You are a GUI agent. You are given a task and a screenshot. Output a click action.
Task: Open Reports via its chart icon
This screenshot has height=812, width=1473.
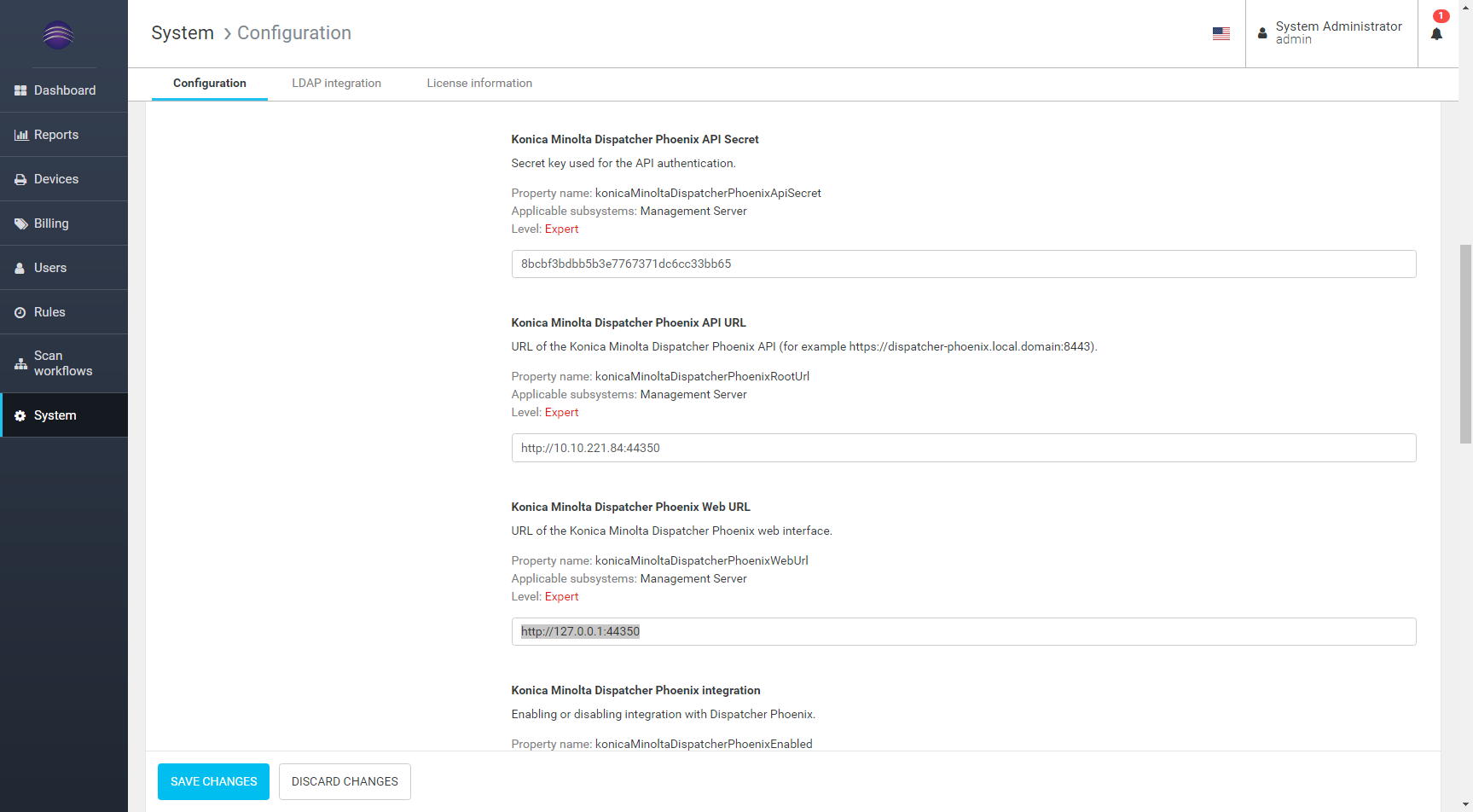coord(21,135)
